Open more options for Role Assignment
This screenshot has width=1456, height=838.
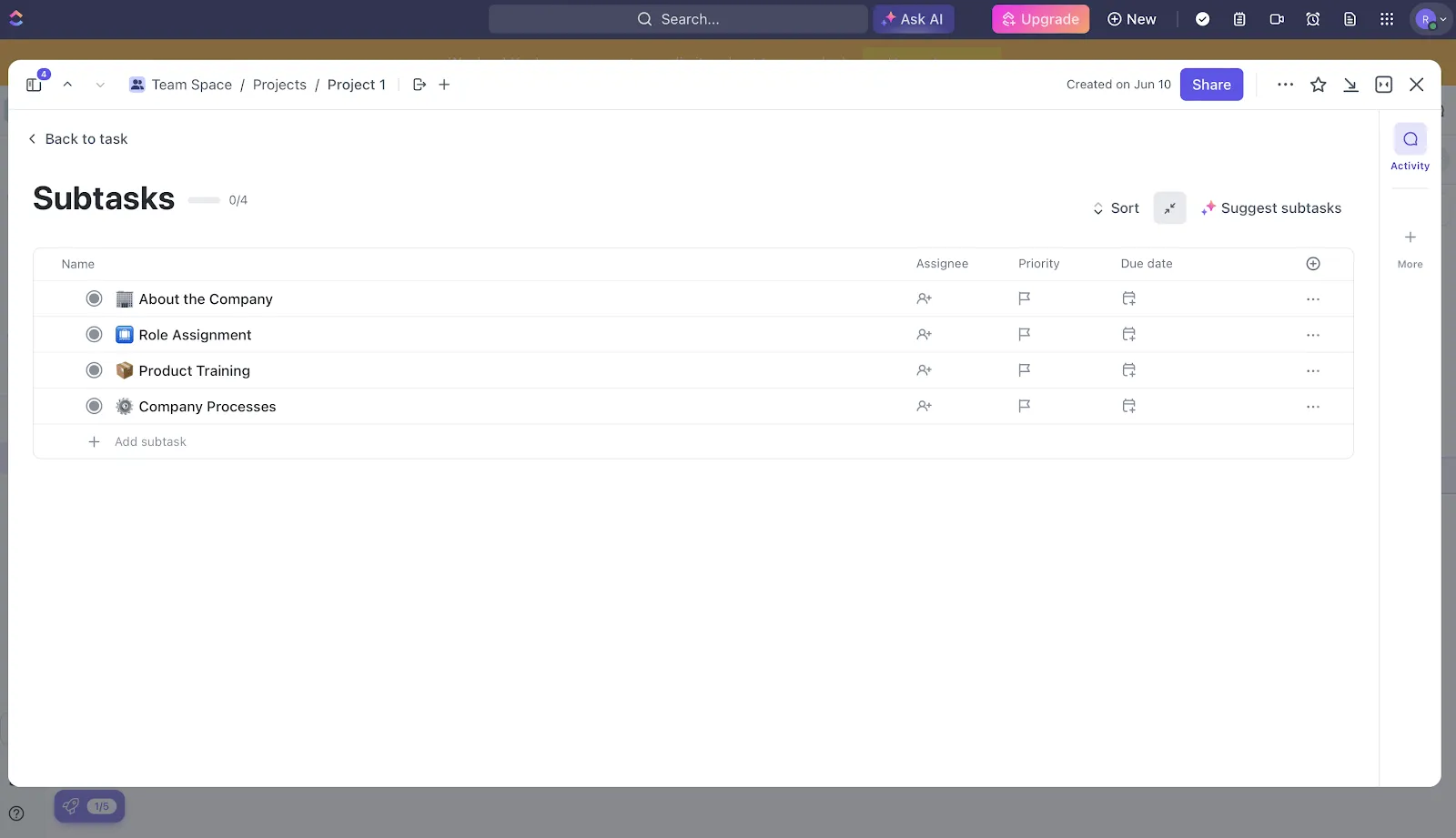tap(1313, 335)
